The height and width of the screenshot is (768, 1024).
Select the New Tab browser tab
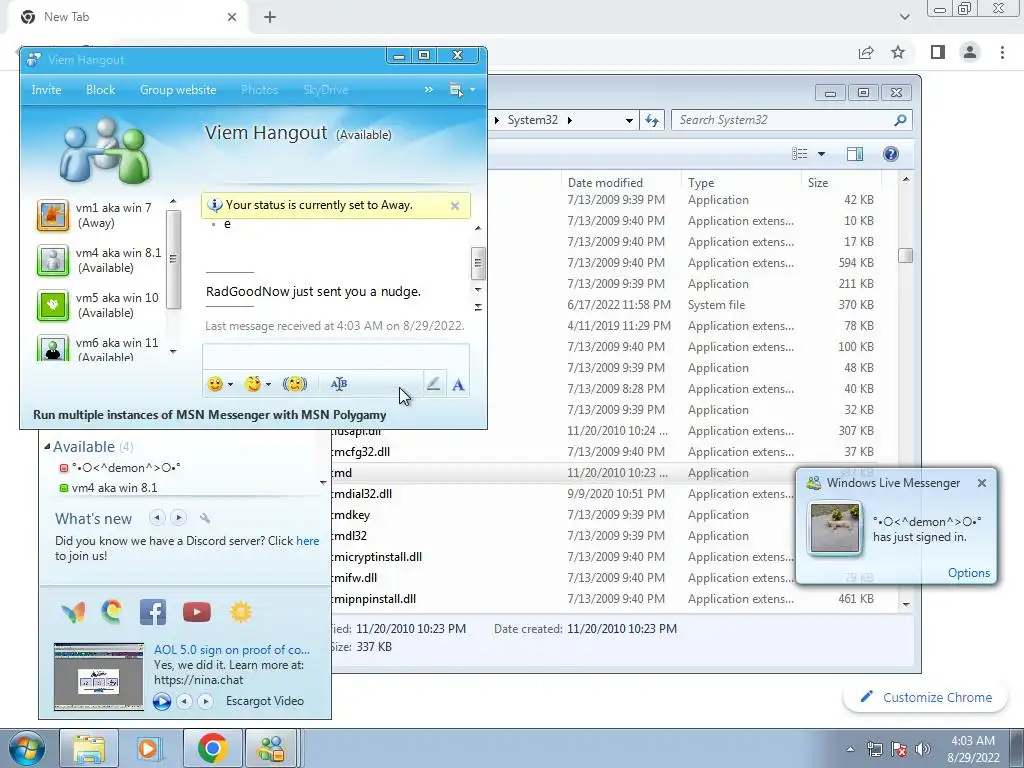pyautogui.click(x=129, y=17)
